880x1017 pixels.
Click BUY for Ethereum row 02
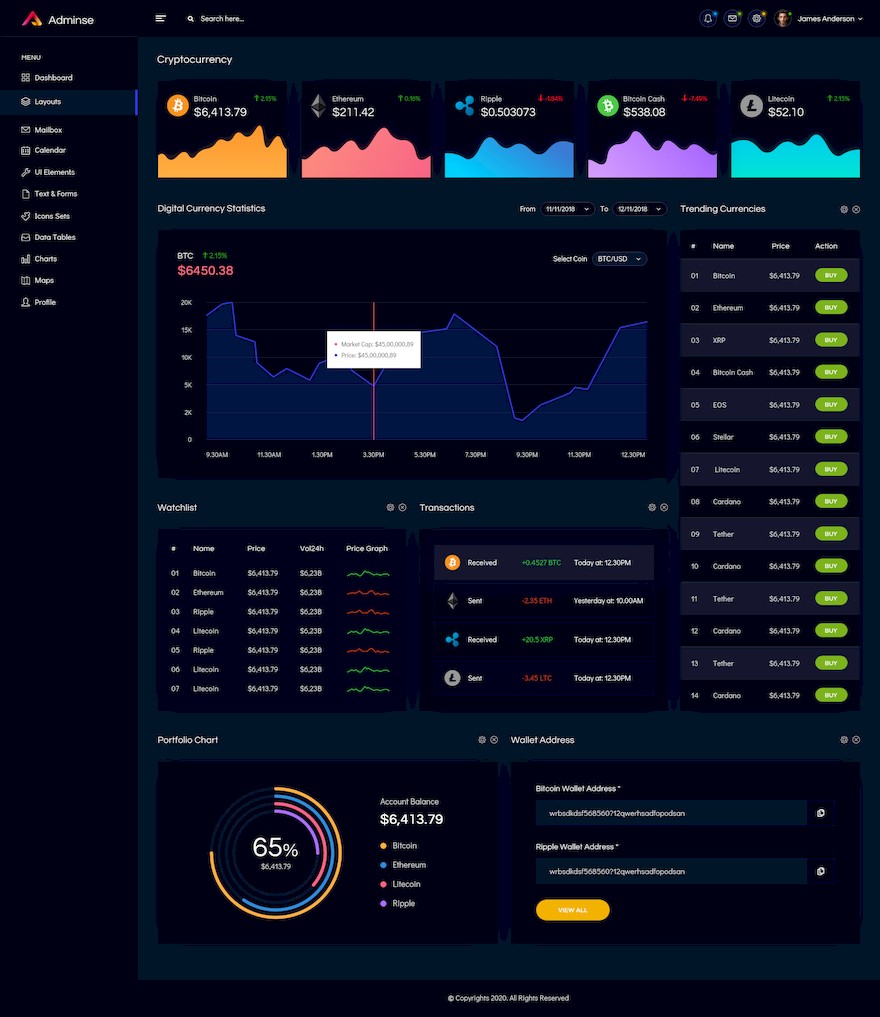[x=831, y=307]
